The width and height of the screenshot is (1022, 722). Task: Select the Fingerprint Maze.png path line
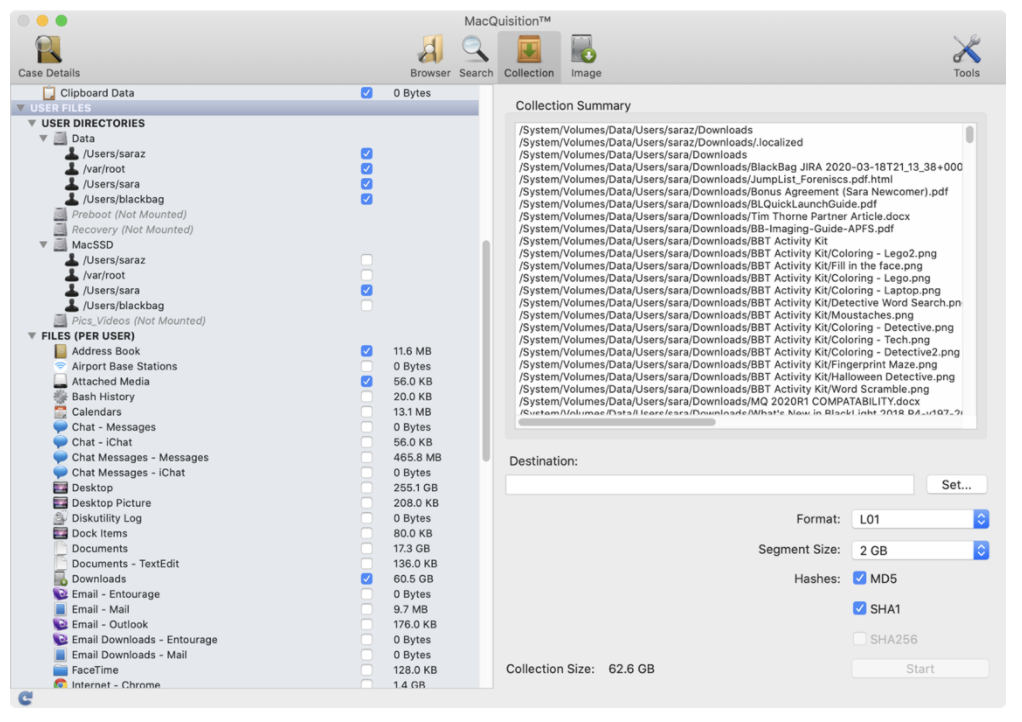[x=728, y=364]
